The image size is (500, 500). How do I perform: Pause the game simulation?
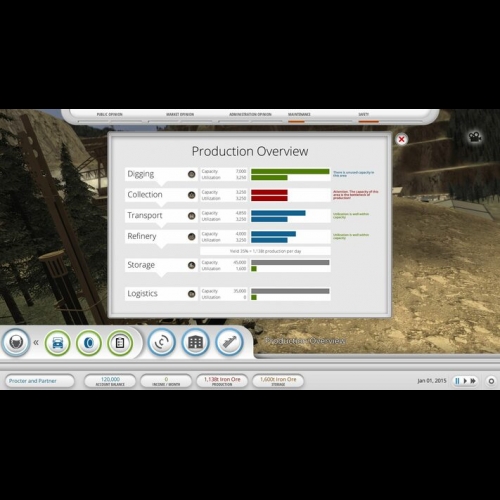457,381
